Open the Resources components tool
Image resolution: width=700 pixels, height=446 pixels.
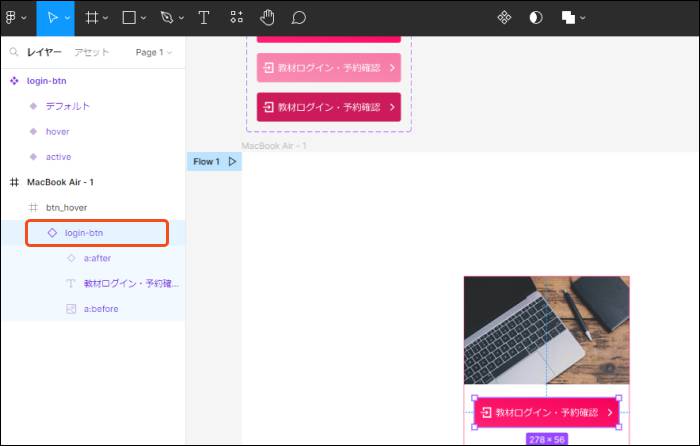tap(236, 17)
